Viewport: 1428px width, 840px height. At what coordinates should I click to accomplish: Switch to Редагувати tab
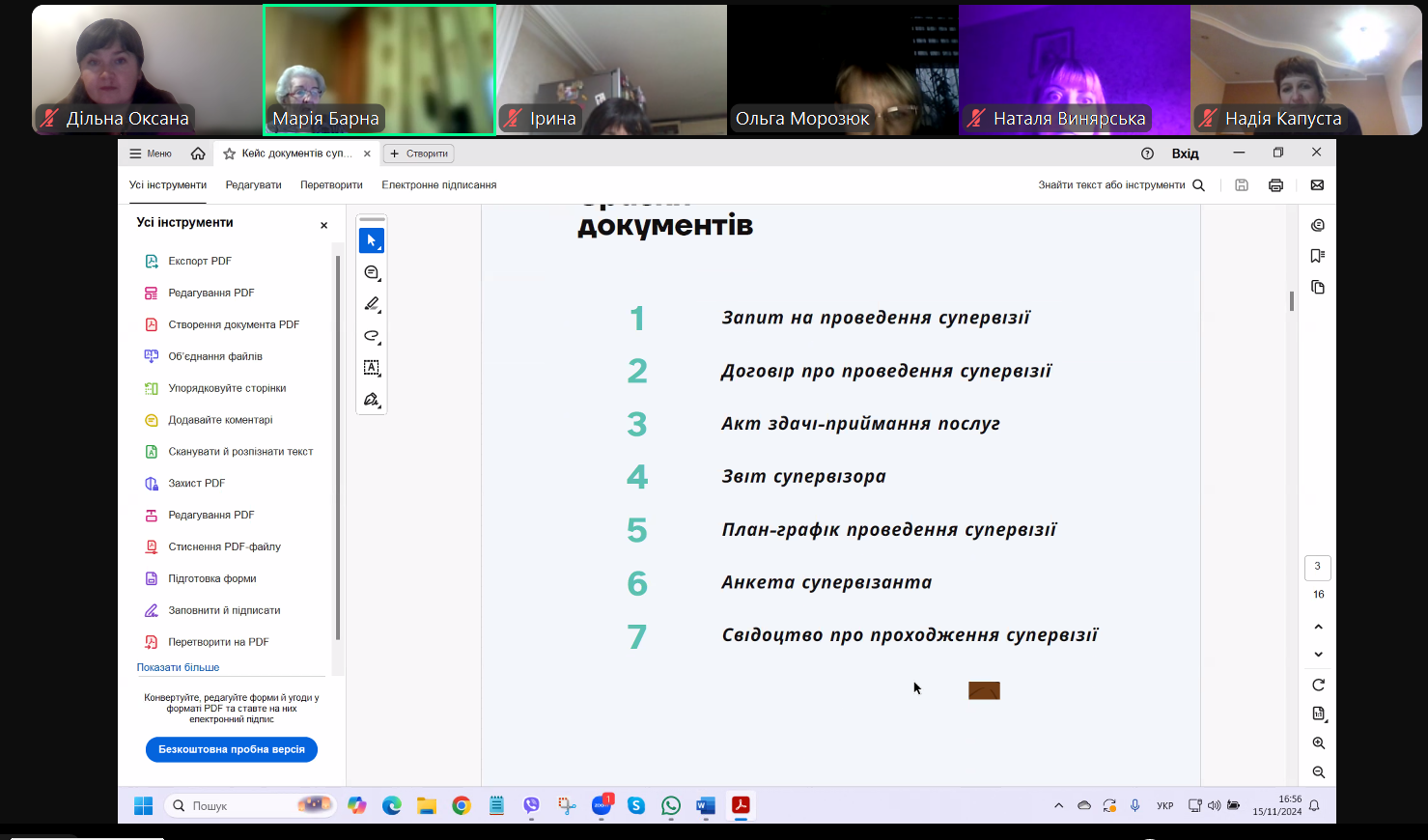click(x=253, y=185)
